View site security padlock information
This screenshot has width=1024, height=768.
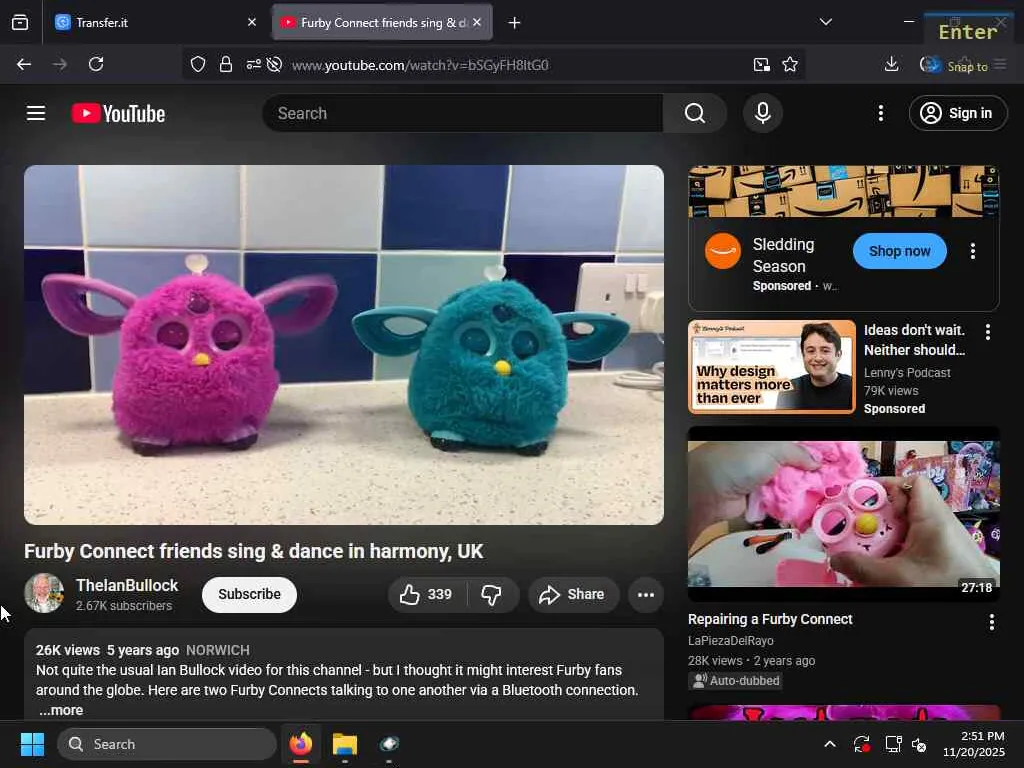click(x=226, y=64)
